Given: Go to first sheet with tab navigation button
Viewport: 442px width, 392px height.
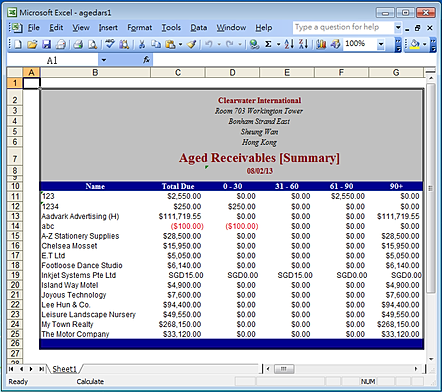Looking at the screenshot, I should [11, 369].
